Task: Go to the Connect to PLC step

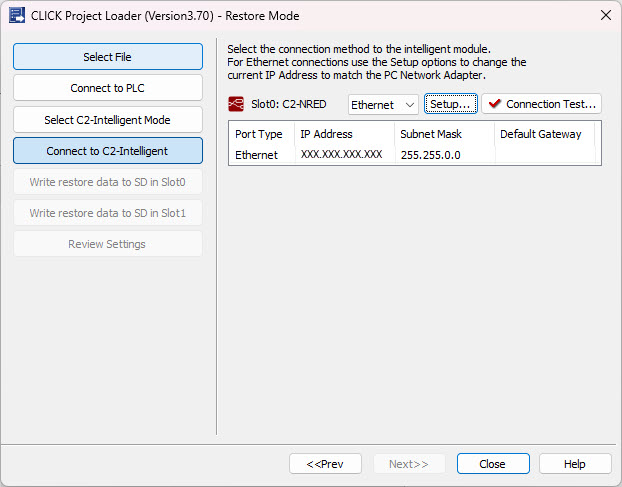Action: tap(108, 88)
